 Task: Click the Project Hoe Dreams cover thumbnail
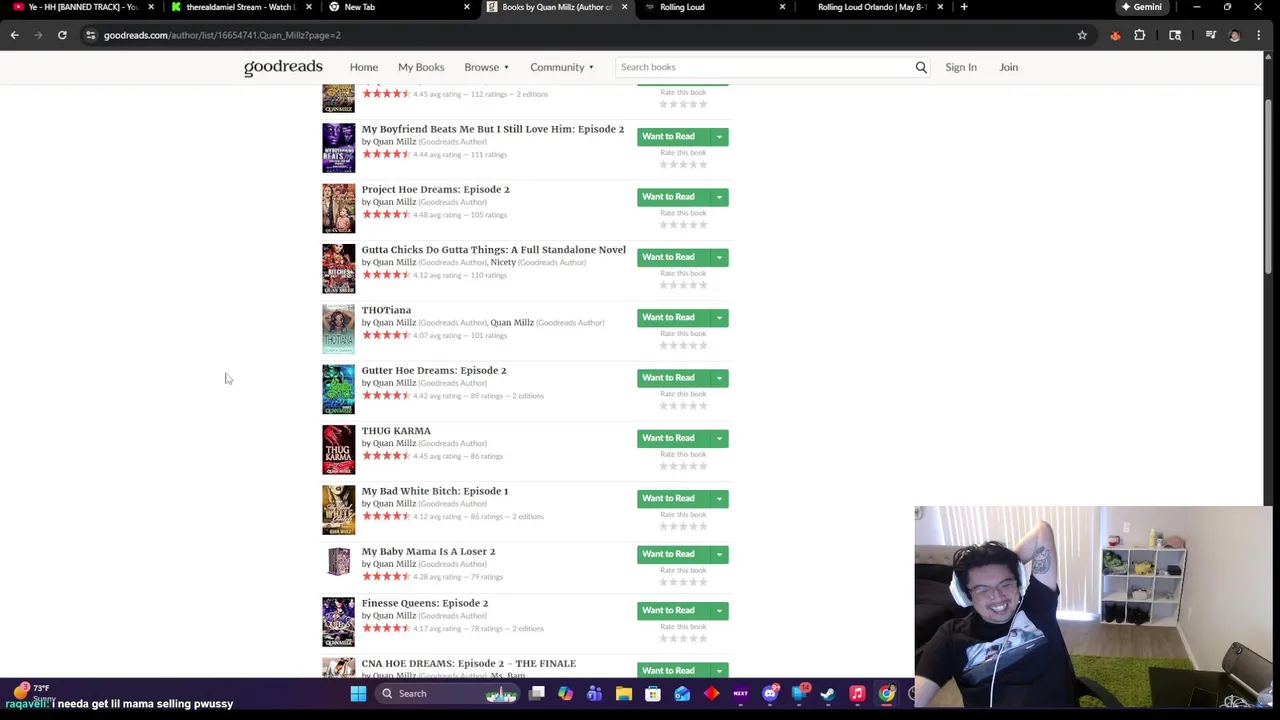point(338,208)
